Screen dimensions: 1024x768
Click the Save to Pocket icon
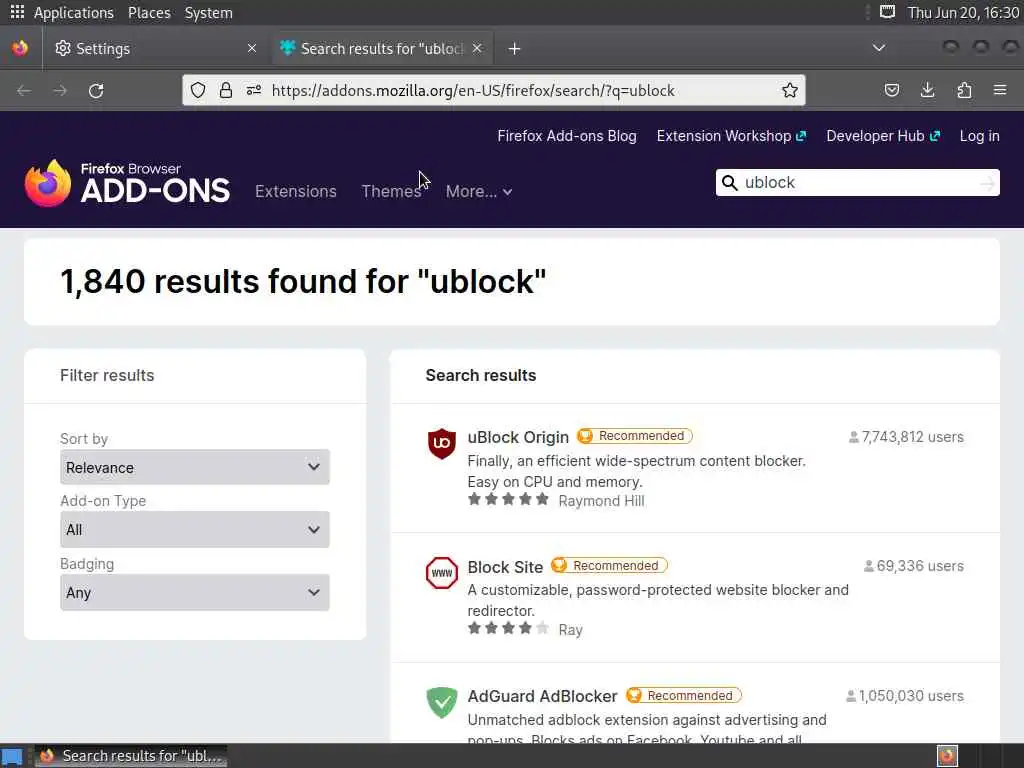(x=892, y=91)
